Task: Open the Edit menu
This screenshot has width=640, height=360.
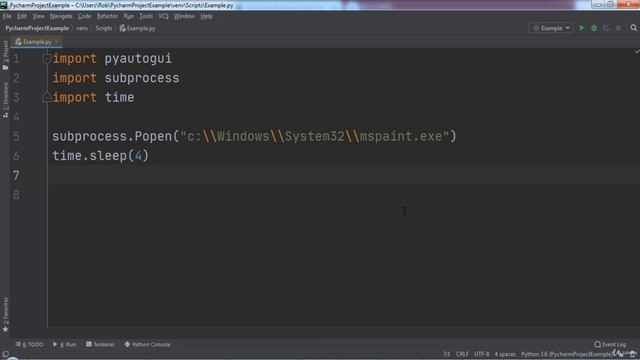Action: (x=22, y=16)
